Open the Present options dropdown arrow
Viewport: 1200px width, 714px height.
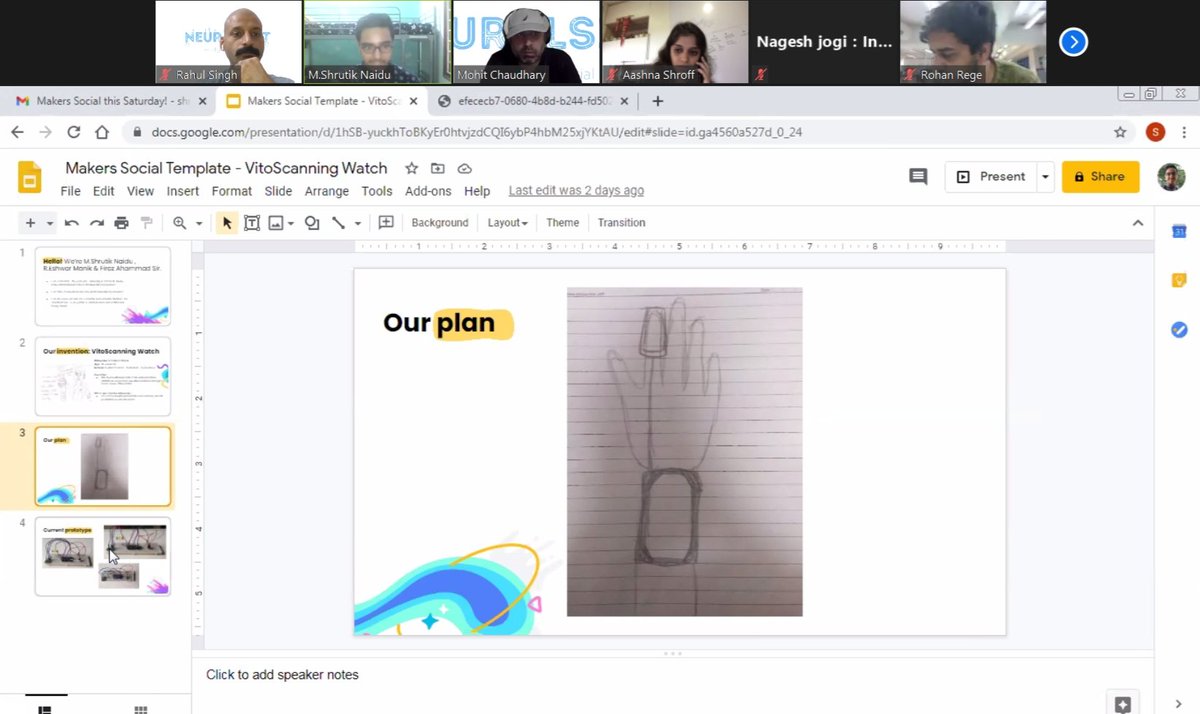(x=1045, y=176)
